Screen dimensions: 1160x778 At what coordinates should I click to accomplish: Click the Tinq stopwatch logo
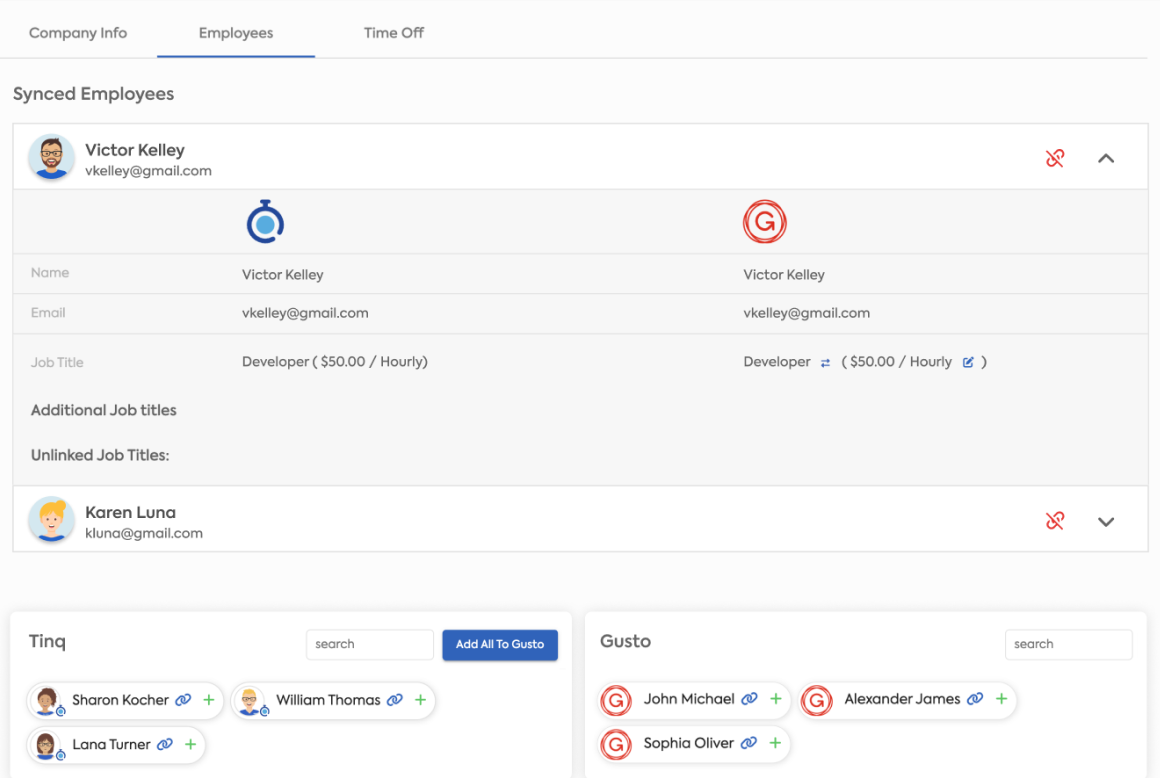tap(266, 221)
